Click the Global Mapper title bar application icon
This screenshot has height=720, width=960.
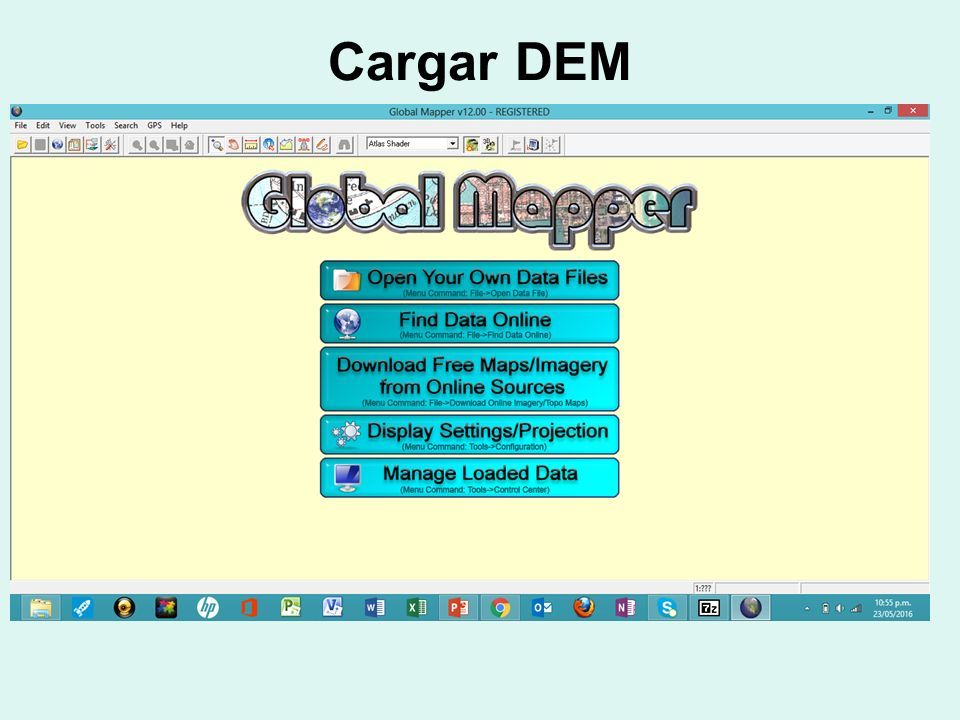coord(17,111)
